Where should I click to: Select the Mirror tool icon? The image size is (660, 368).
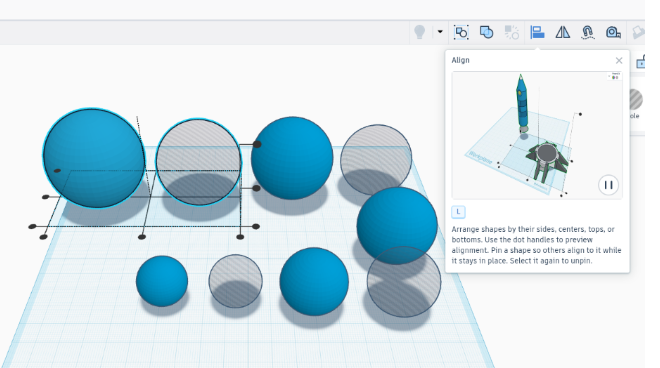pyautogui.click(x=562, y=32)
